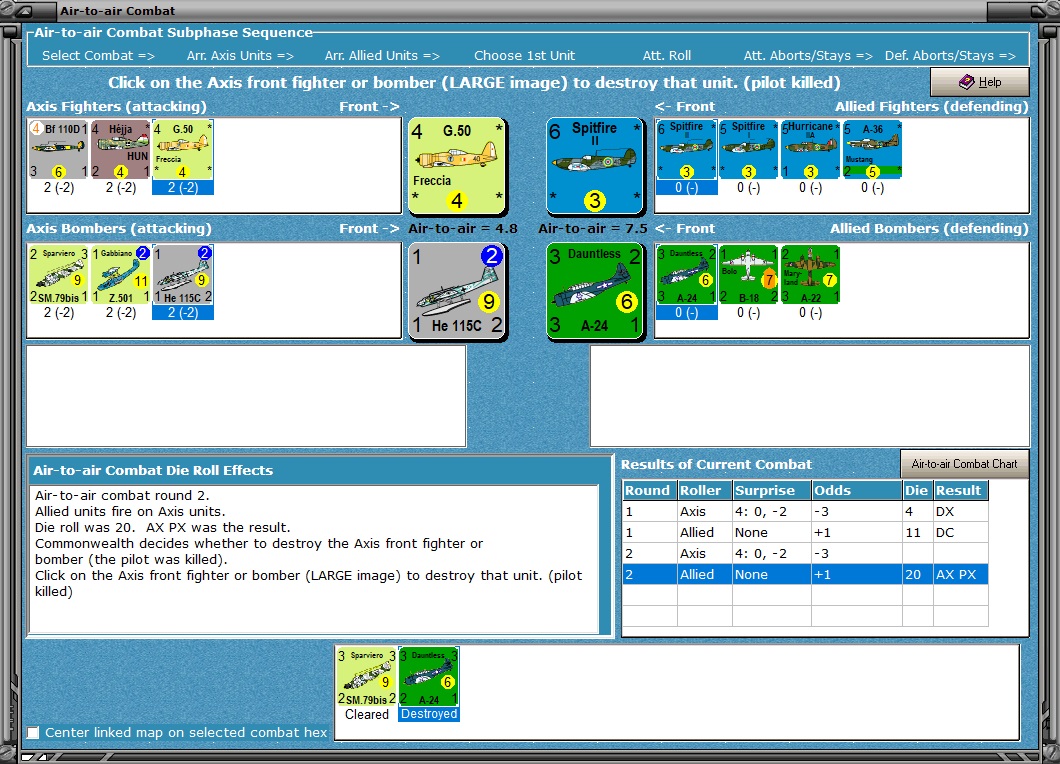Click the Att. Aborts/Stays subphase step
The image size is (1060, 764).
pos(808,55)
